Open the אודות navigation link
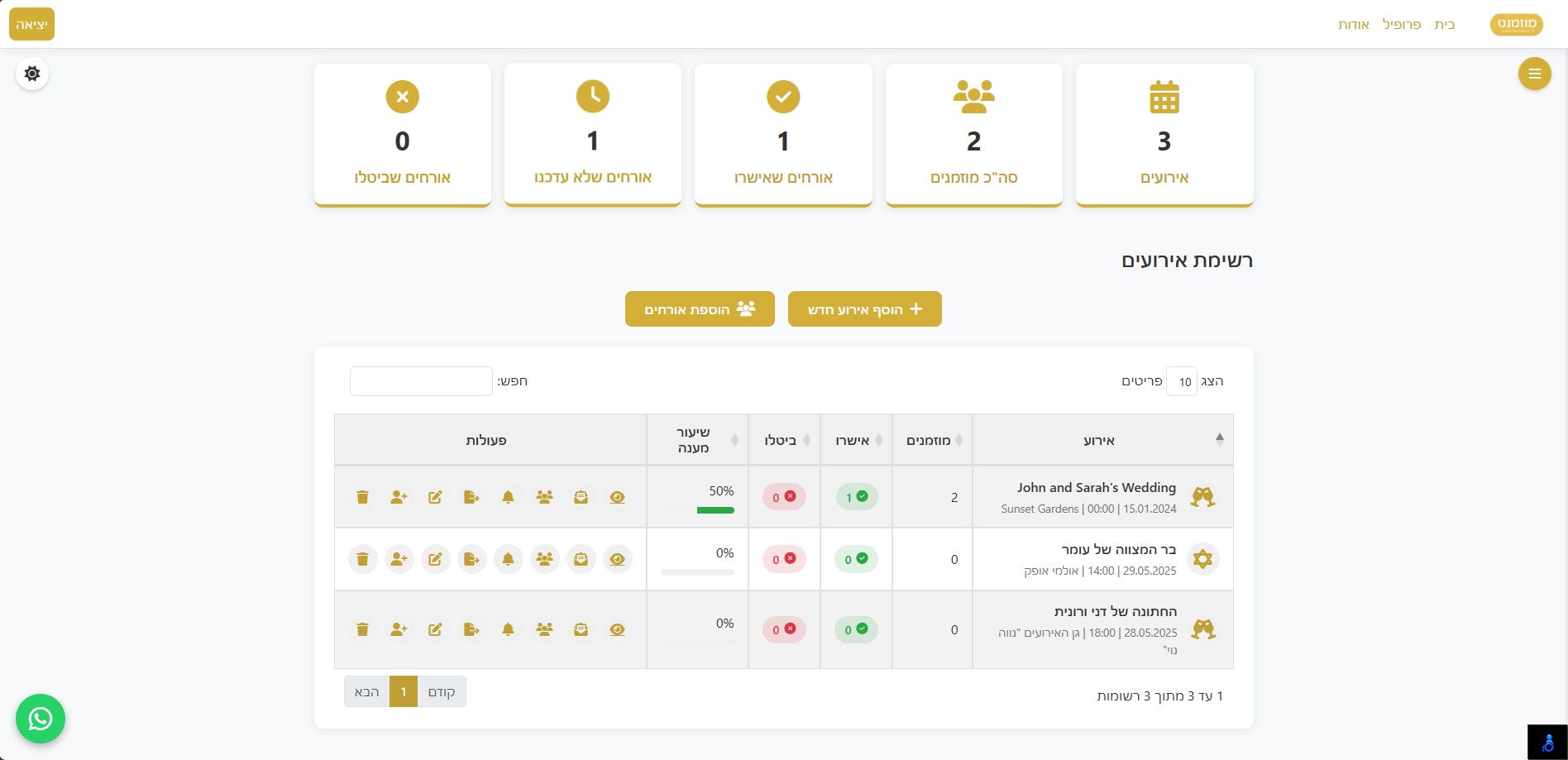The image size is (1568, 760). (1353, 25)
